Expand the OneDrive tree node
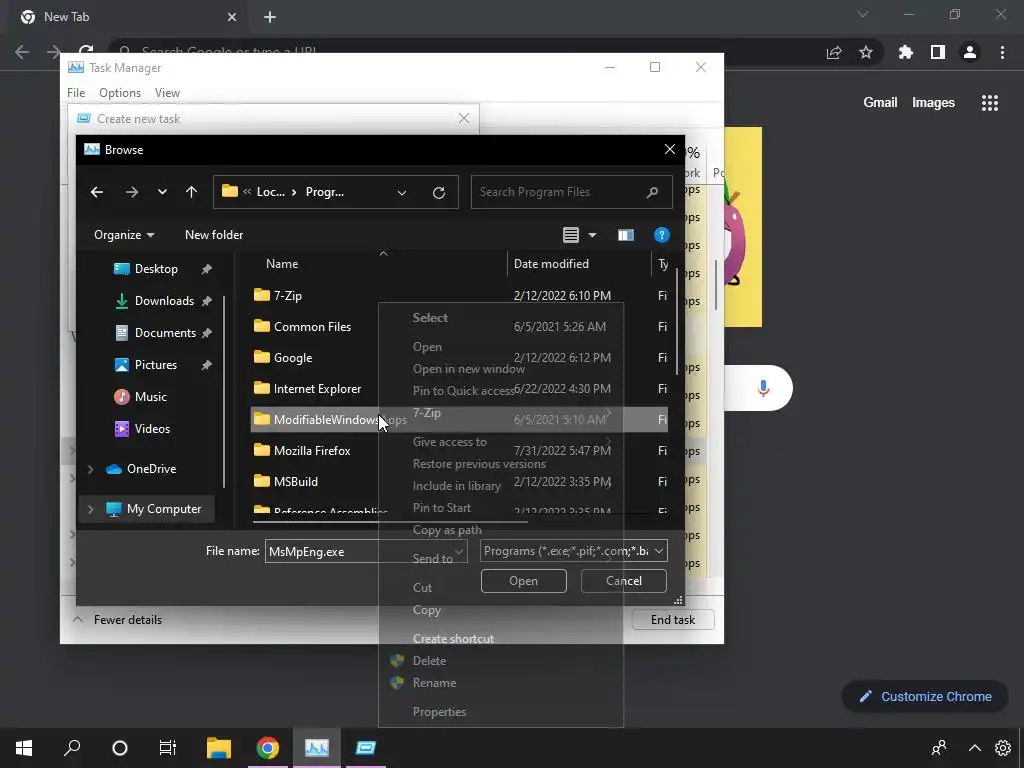 91,469
